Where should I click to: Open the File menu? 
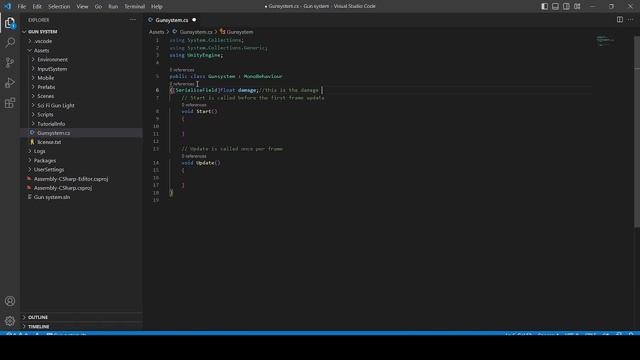coord(22,7)
